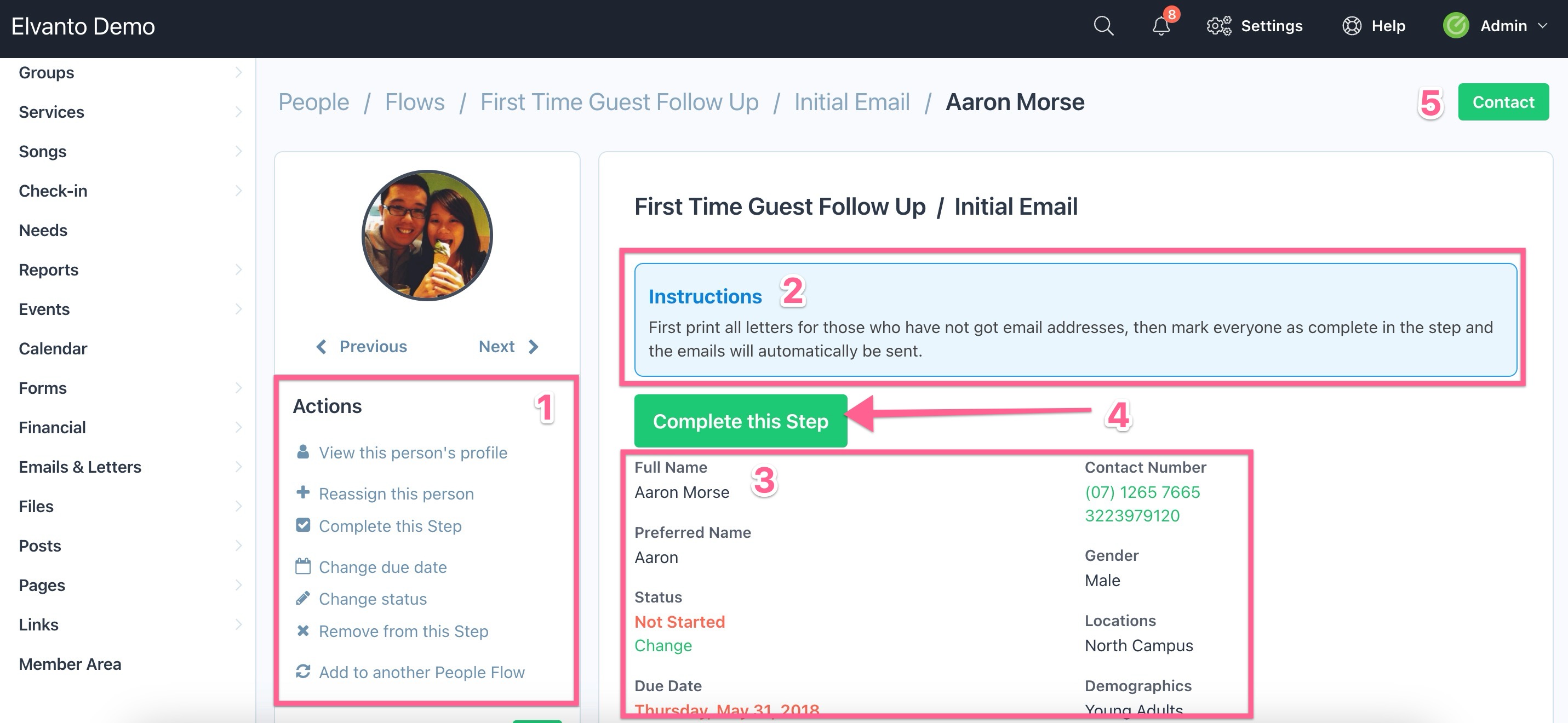Screen dimensions: 1568x723
Task: Click the green Contact button
Action: point(1503,102)
